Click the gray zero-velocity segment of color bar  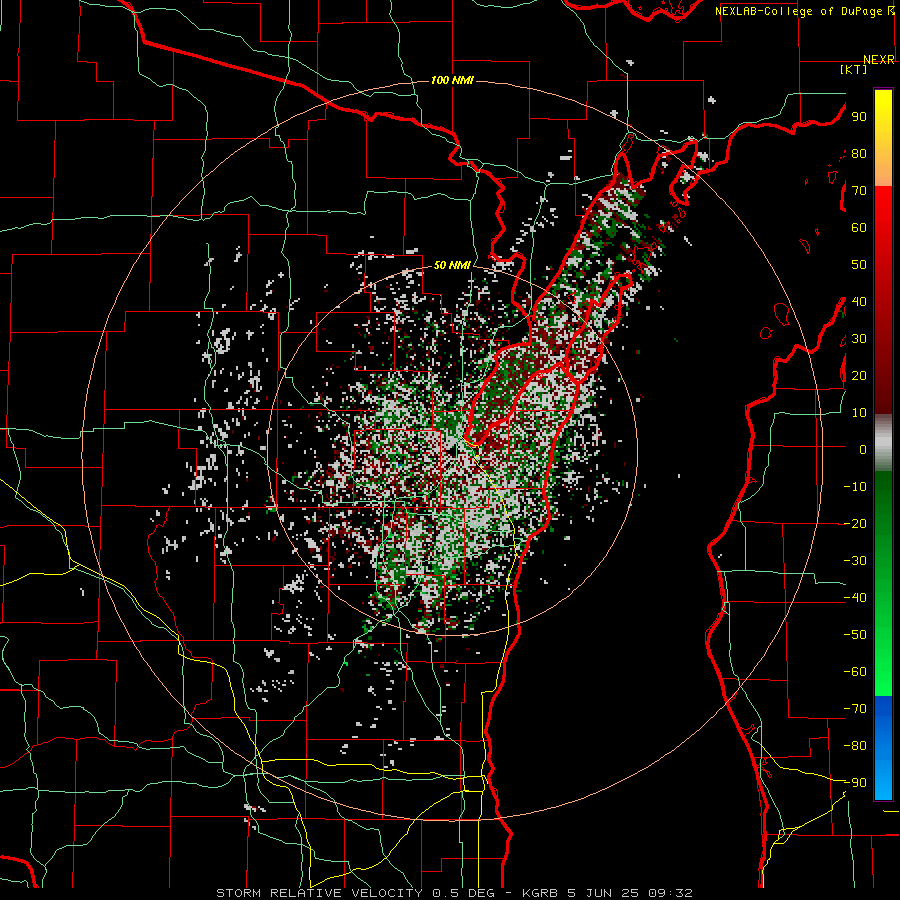point(883,443)
